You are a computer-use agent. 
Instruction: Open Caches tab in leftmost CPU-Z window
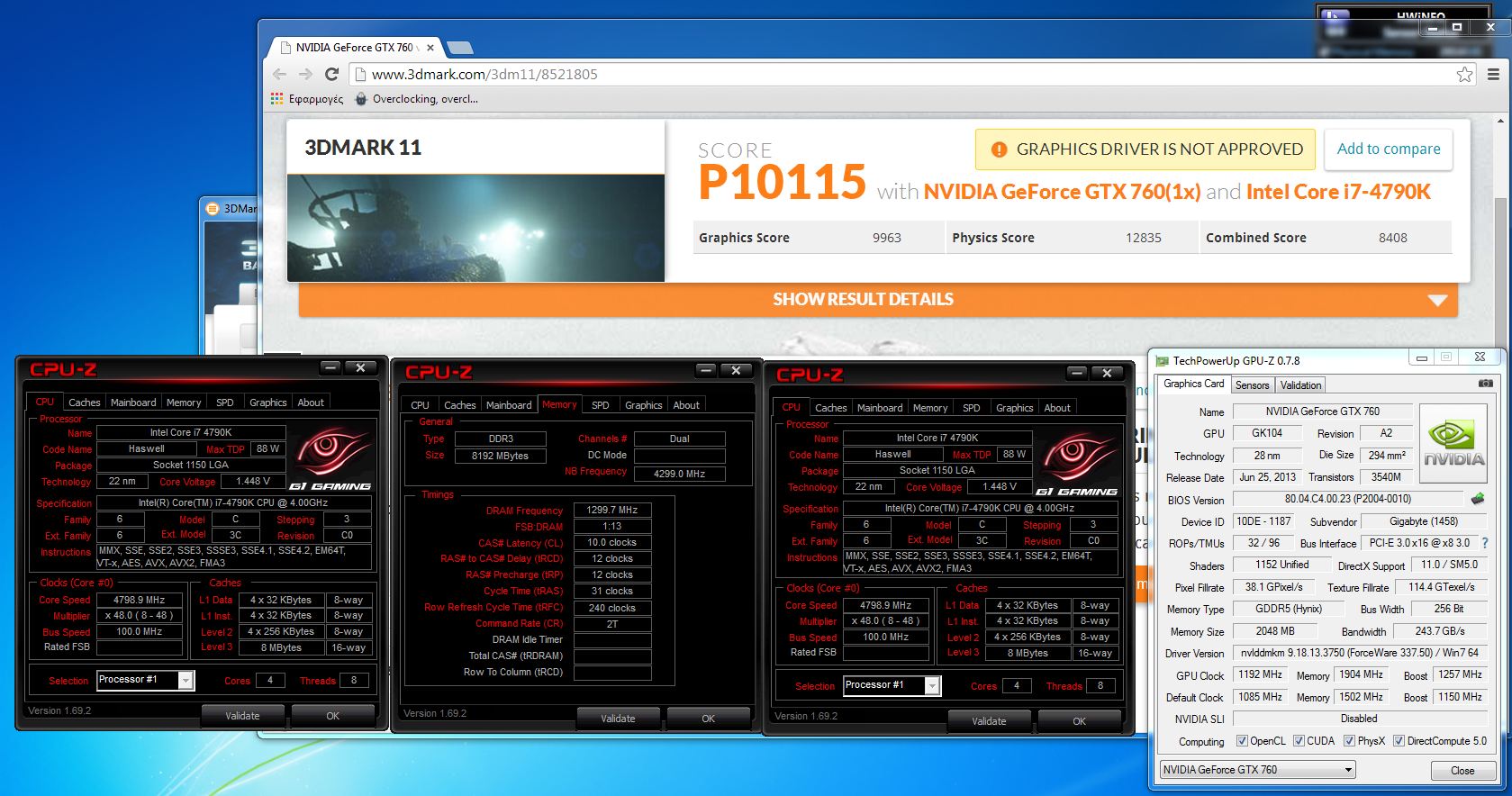click(85, 403)
